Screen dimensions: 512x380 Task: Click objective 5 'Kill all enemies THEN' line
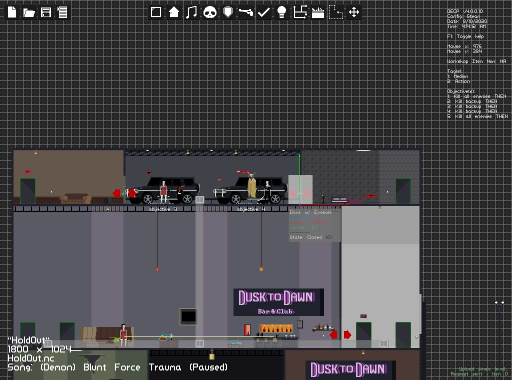tap(477, 116)
